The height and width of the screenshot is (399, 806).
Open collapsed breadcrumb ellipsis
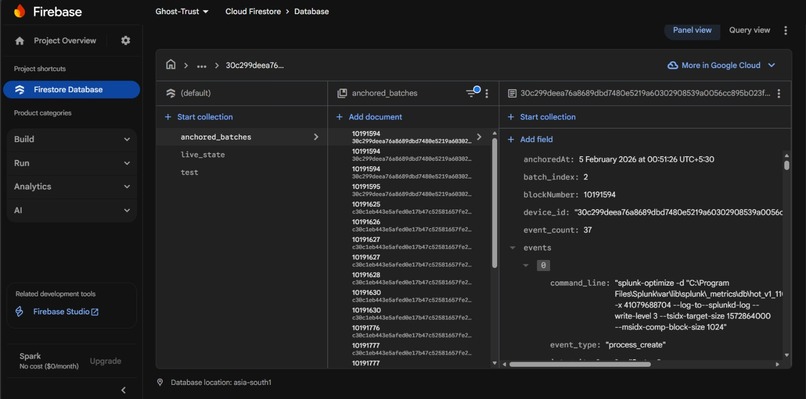[x=202, y=66]
